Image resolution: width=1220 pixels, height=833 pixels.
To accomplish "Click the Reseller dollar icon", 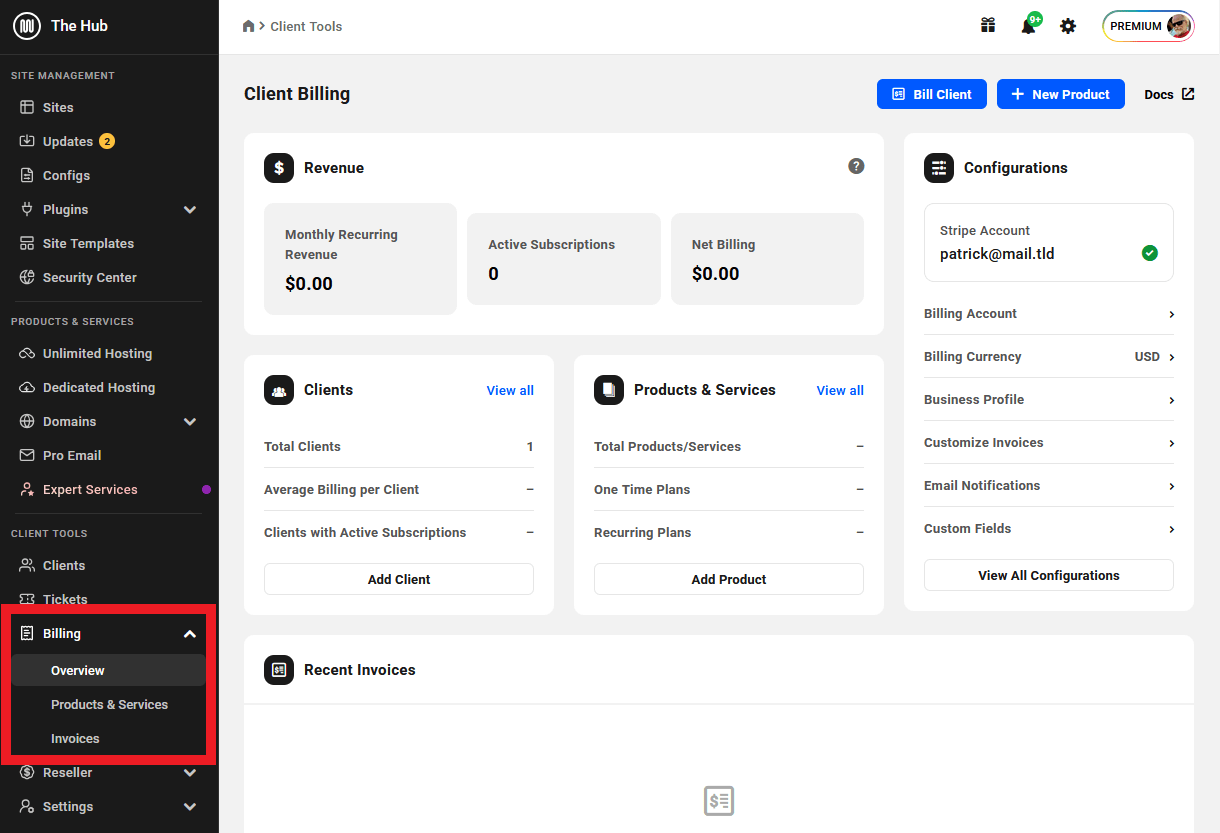I will point(27,772).
